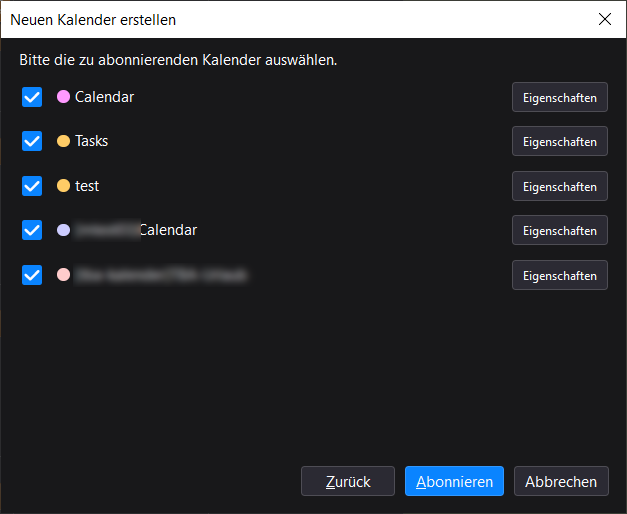Go back with the Zurück button

[348, 481]
